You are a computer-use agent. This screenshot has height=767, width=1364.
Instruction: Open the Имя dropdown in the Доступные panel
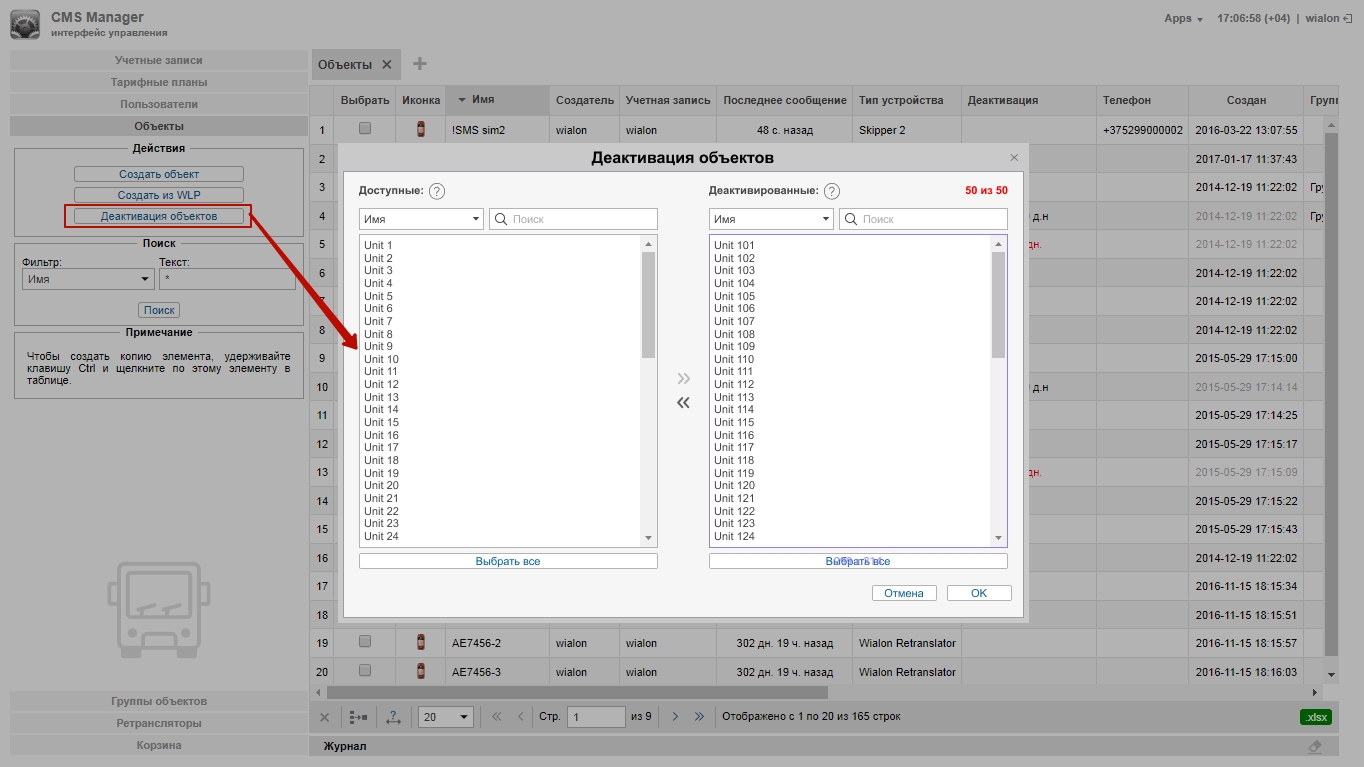[x=421, y=219]
